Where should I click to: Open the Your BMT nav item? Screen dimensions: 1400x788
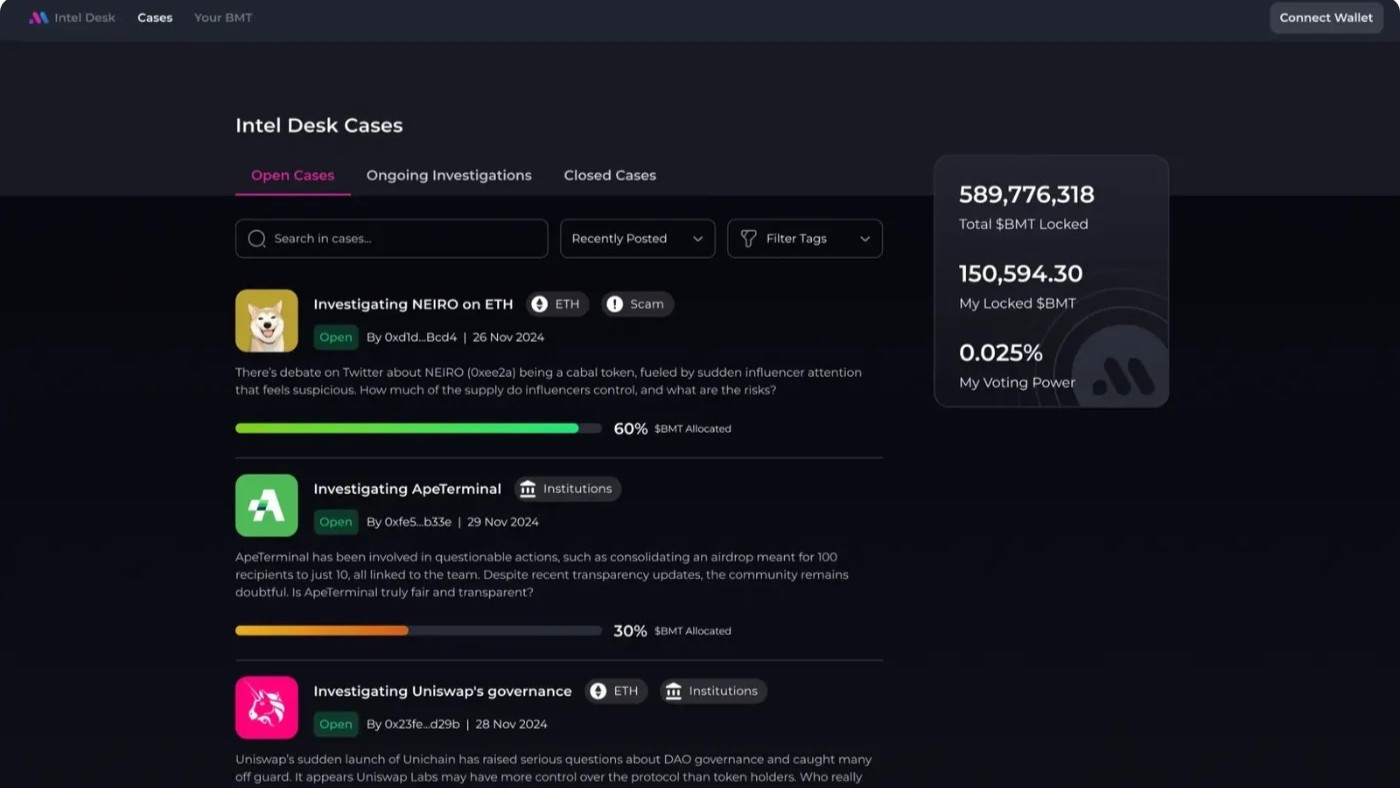(223, 18)
